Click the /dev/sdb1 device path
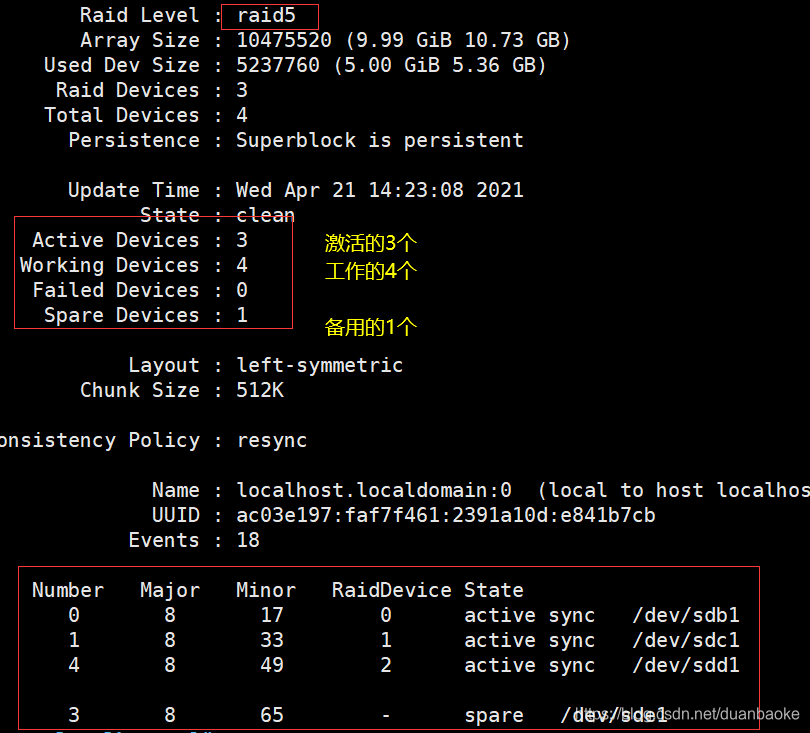Image resolution: width=810 pixels, height=733 pixels. 686,615
